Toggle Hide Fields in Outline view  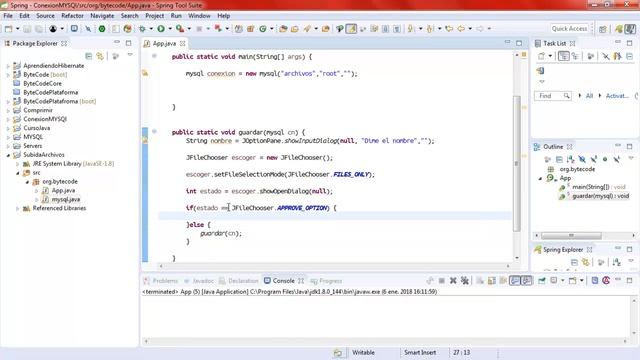pos(582,159)
